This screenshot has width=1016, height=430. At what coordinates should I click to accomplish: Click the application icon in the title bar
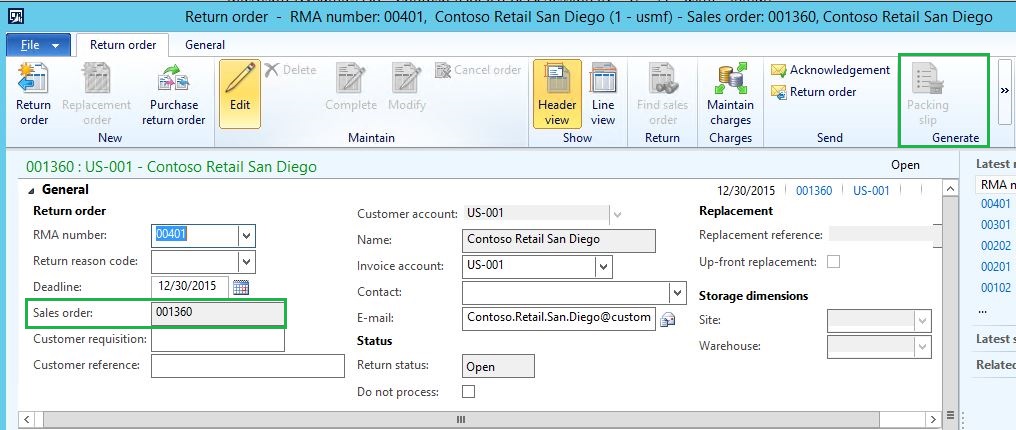(16, 17)
